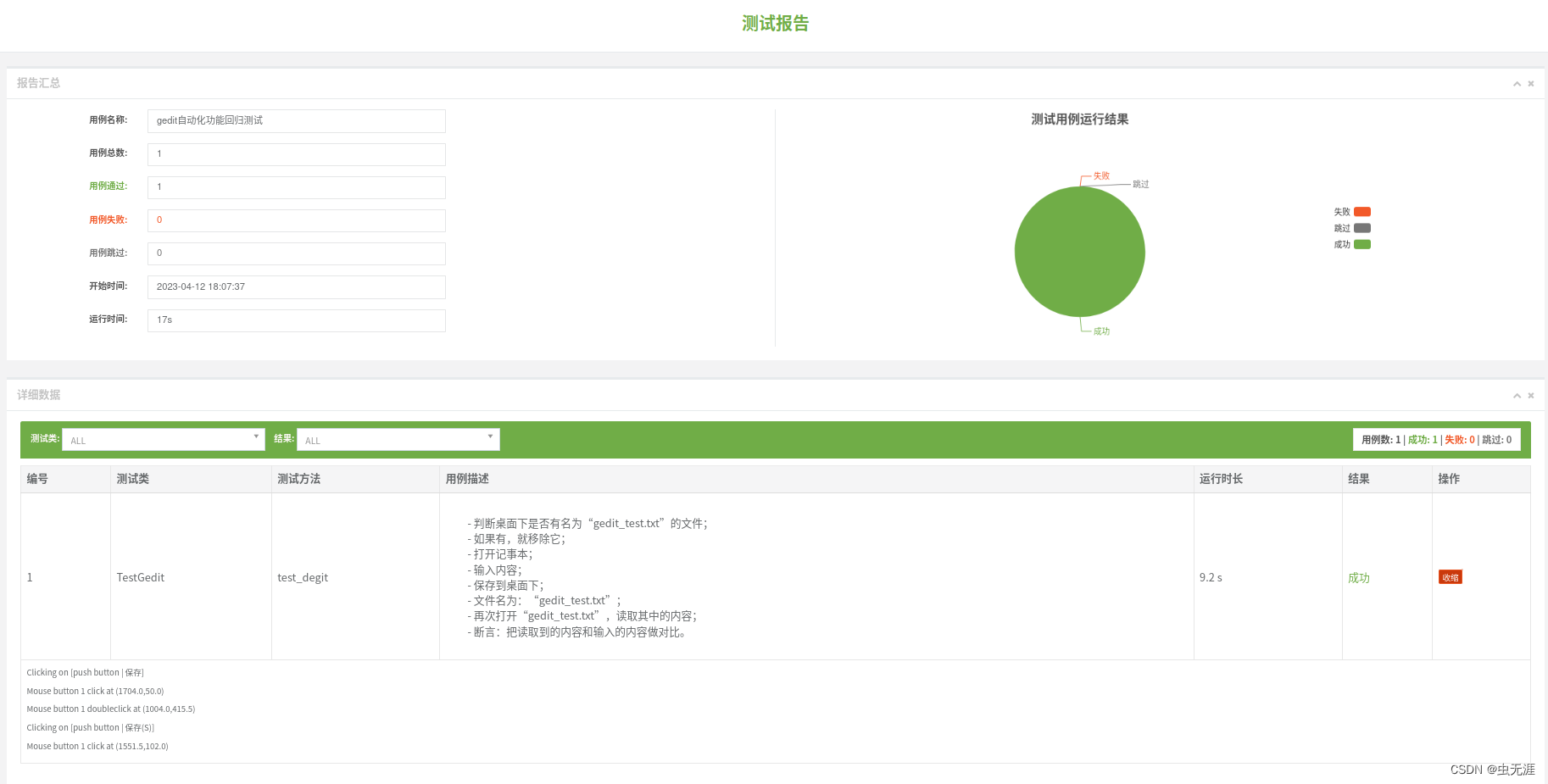Viewport: 1548px width, 784px height.
Task: Open the 测试类 ALL dropdown
Action: click(164, 439)
